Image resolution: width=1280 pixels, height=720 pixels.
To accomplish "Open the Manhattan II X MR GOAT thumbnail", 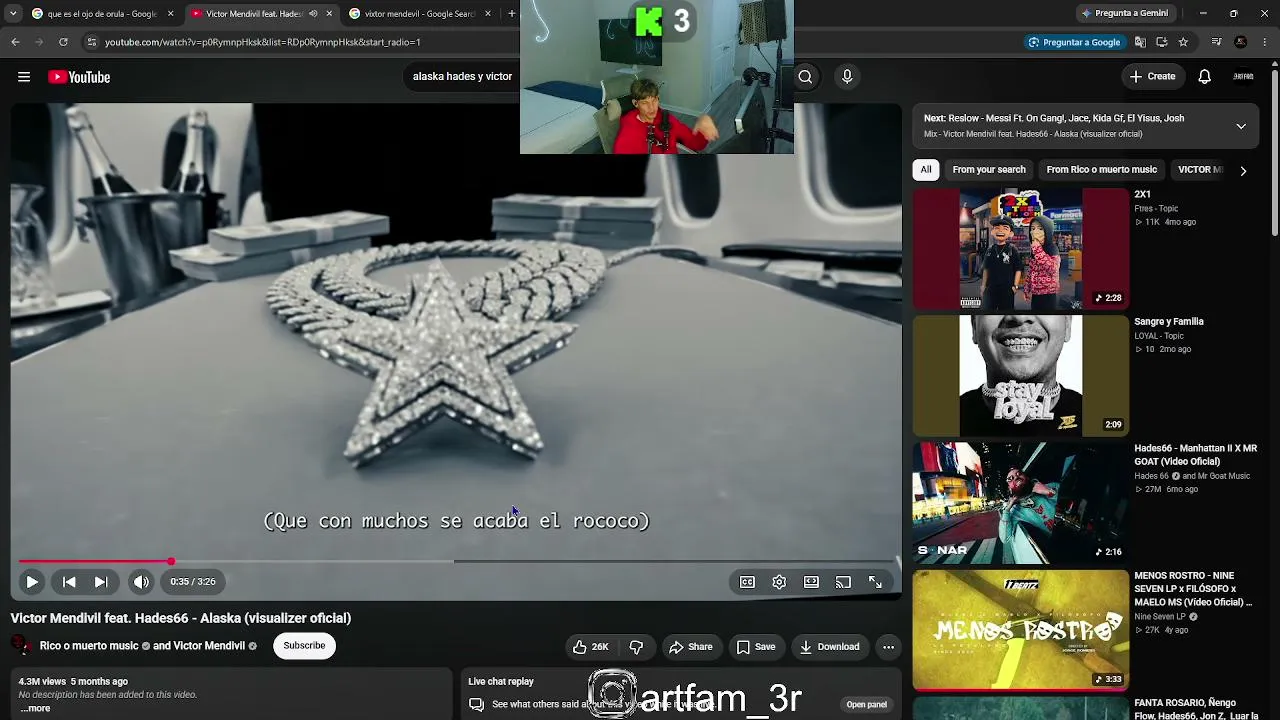I will [x=1020, y=503].
